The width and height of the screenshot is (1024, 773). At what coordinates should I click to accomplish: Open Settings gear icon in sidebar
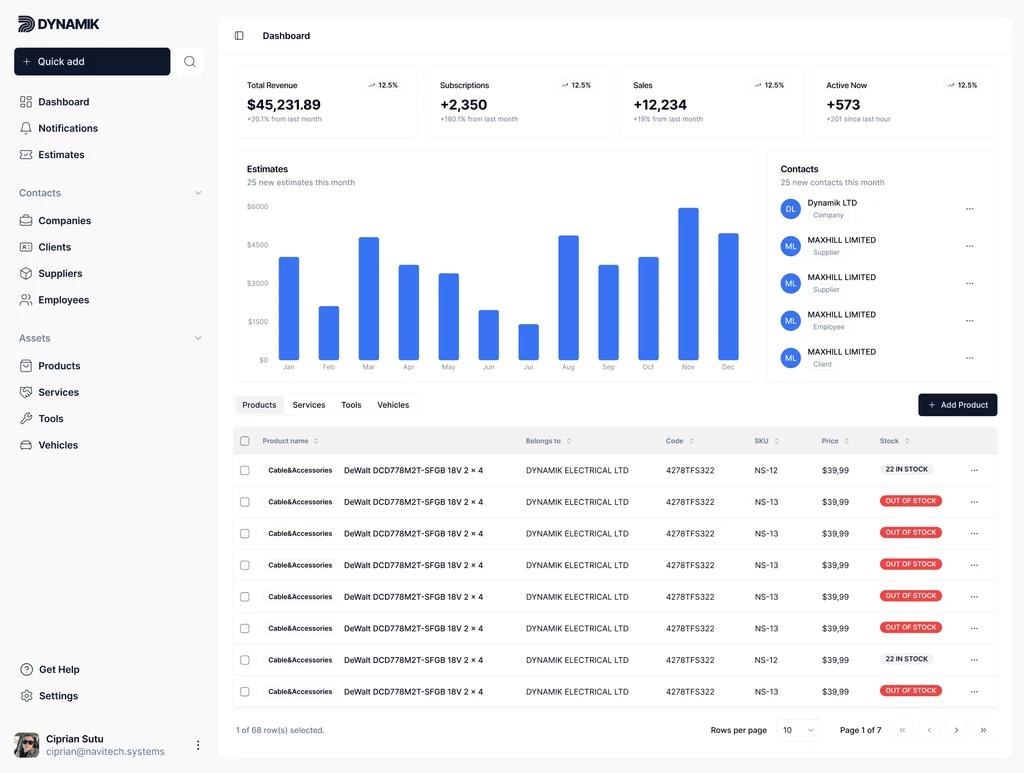pyautogui.click(x=27, y=696)
